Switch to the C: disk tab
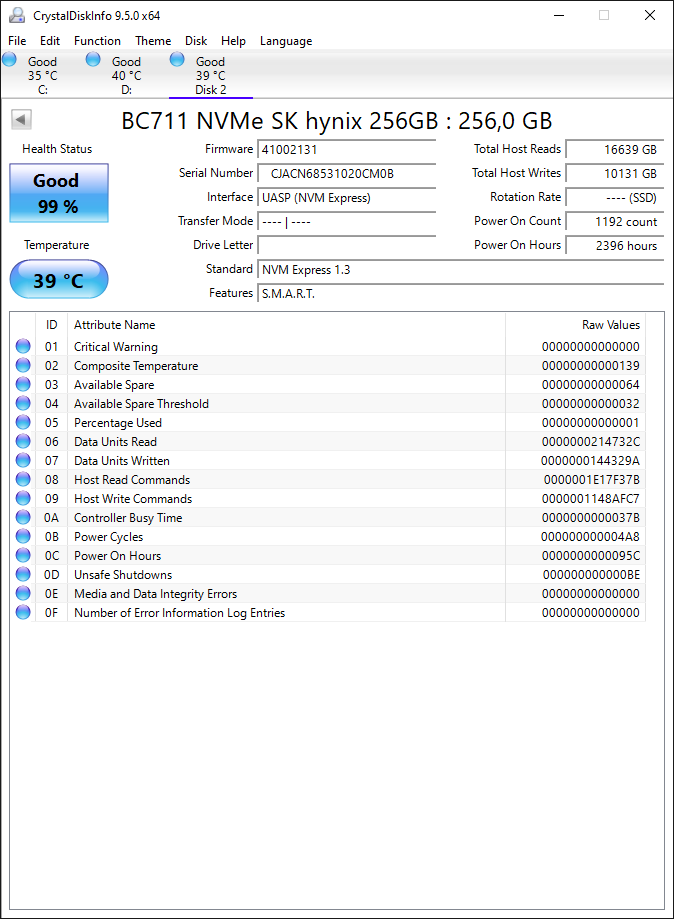Image resolution: width=674 pixels, height=919 pixels. [x=42, y=75]
